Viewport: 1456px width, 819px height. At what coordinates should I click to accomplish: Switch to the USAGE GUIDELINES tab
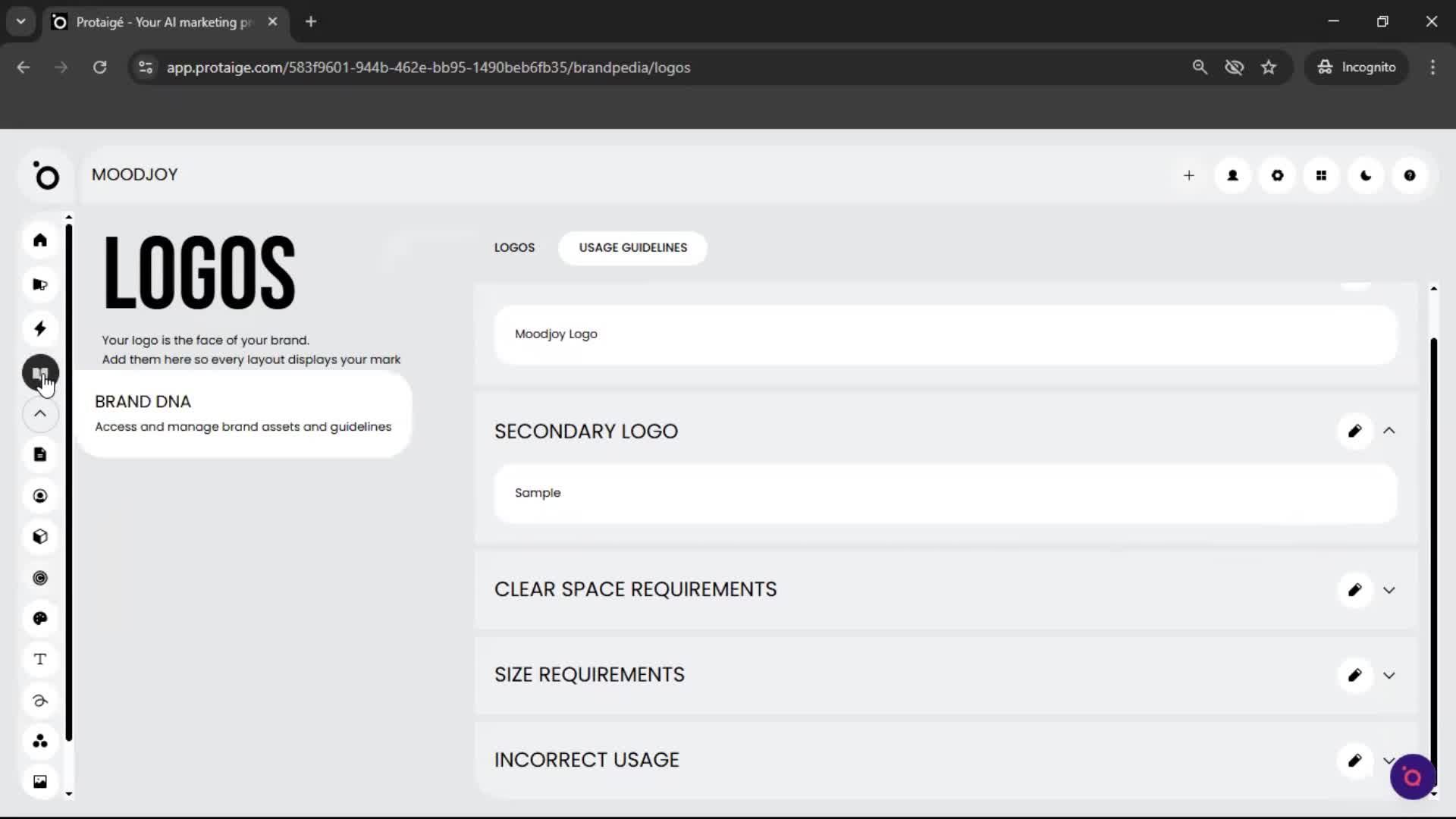tap(632, 247)
